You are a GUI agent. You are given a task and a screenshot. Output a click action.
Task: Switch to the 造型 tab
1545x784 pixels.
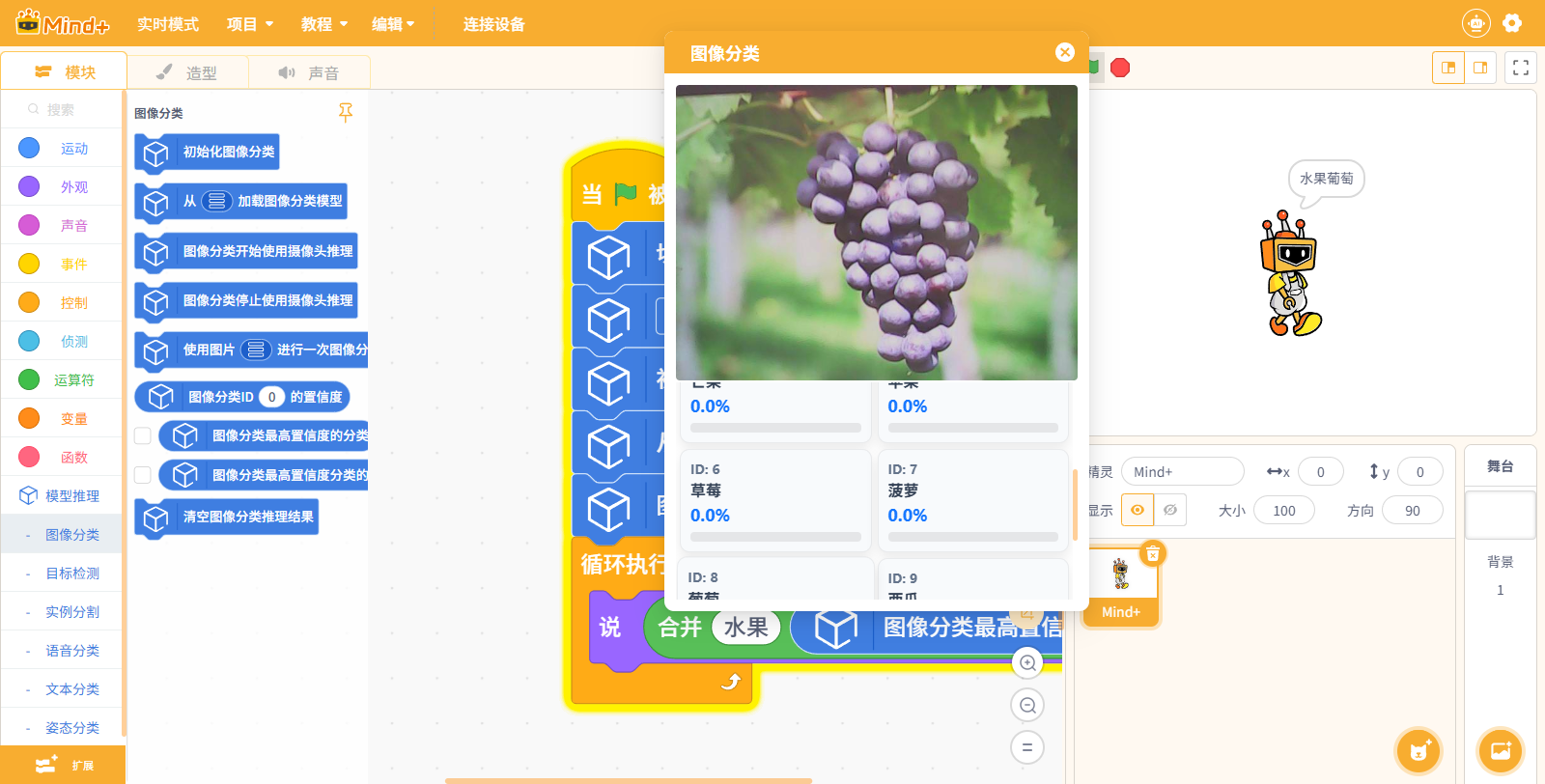(188, 72)
